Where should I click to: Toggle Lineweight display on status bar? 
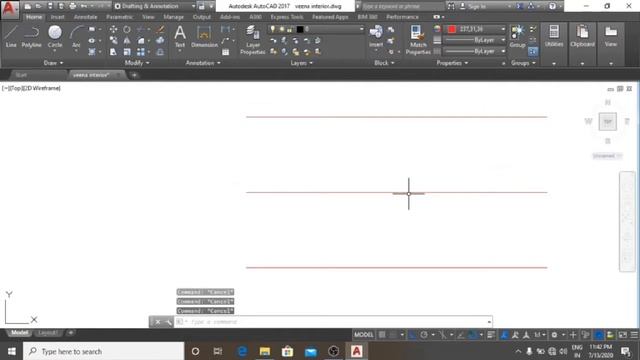coord(491,335)
